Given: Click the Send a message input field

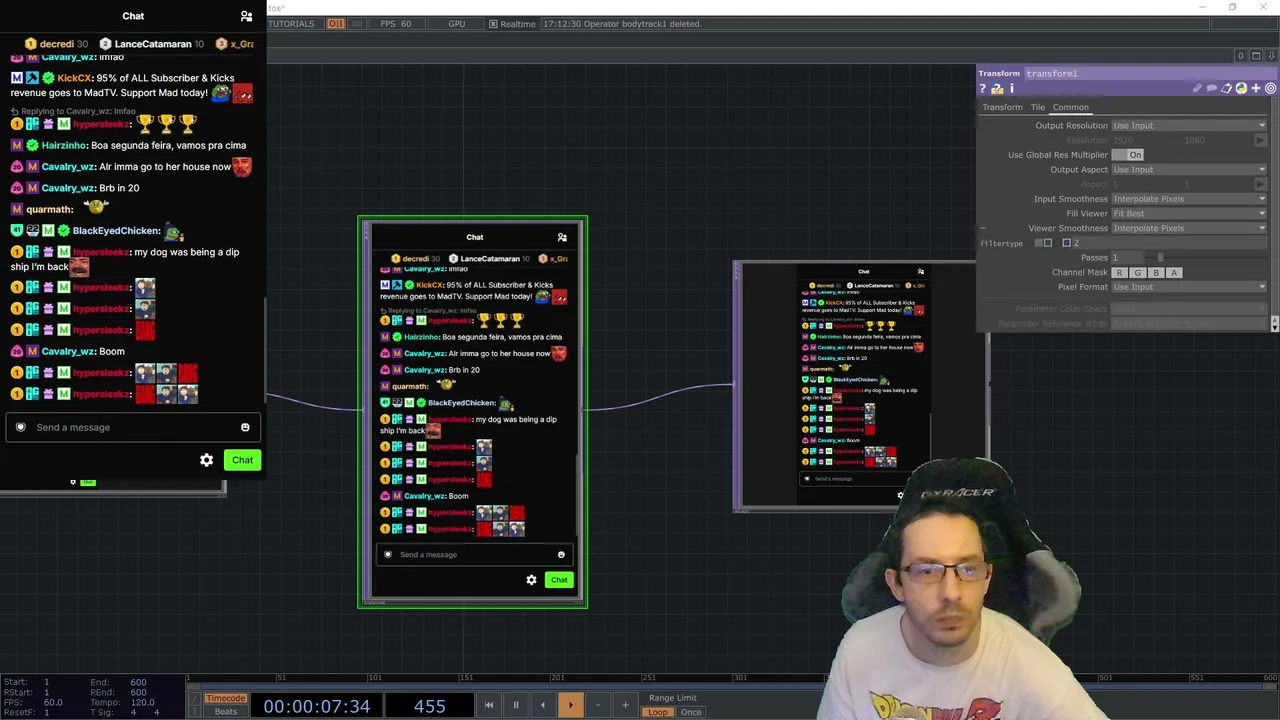Looking at the screenshot, I should tap(131, 427).
